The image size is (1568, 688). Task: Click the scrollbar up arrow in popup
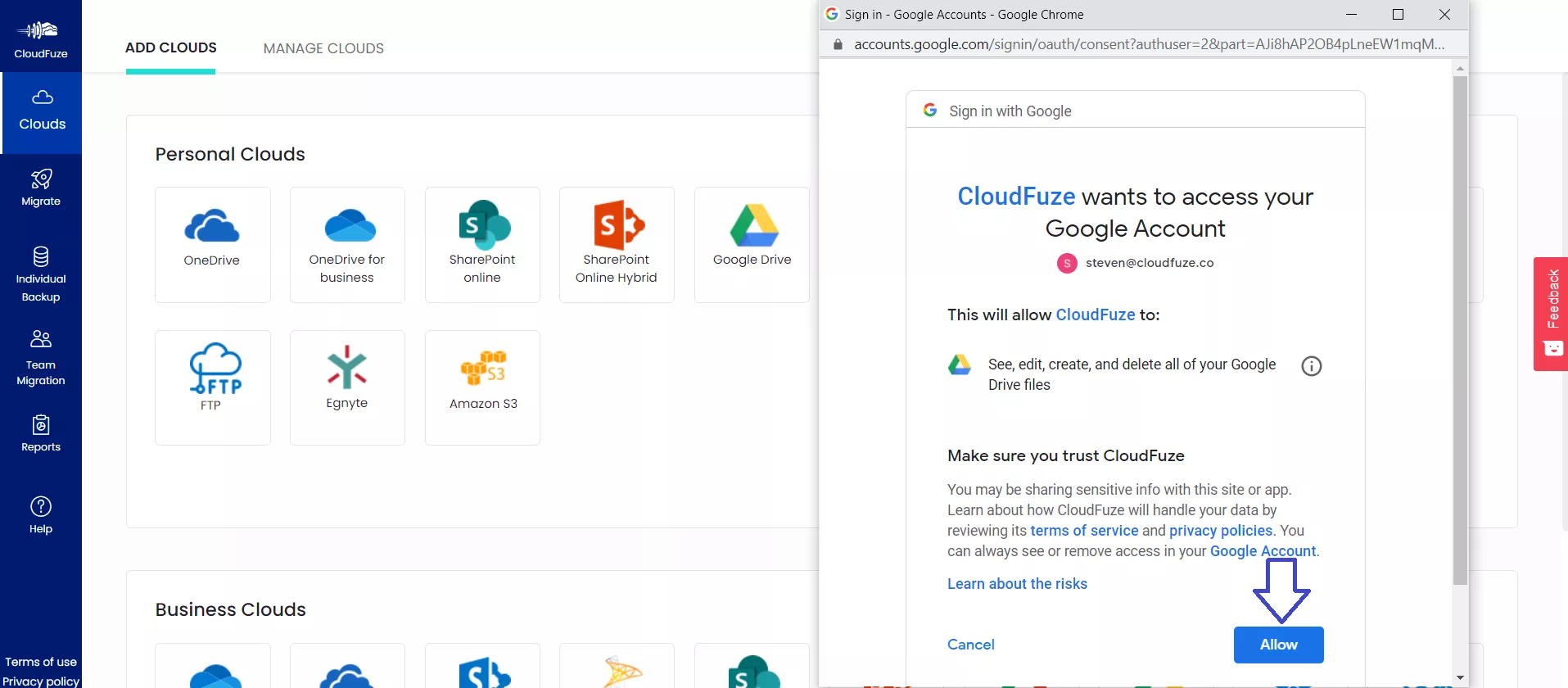(1460, 69)
